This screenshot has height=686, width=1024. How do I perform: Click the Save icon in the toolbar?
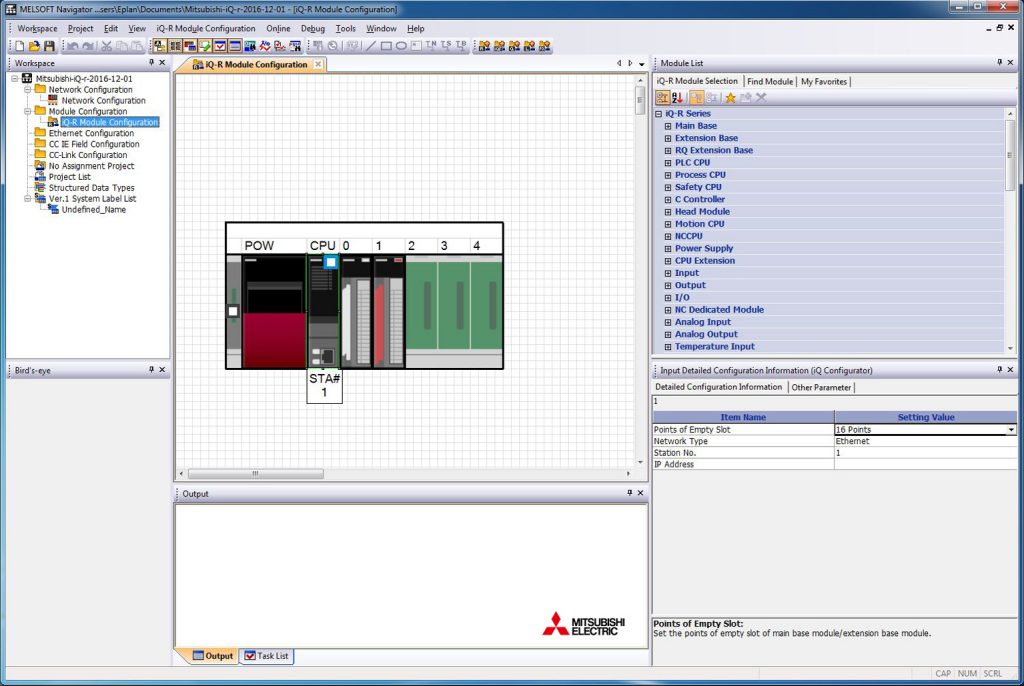[x=49, y=46]
